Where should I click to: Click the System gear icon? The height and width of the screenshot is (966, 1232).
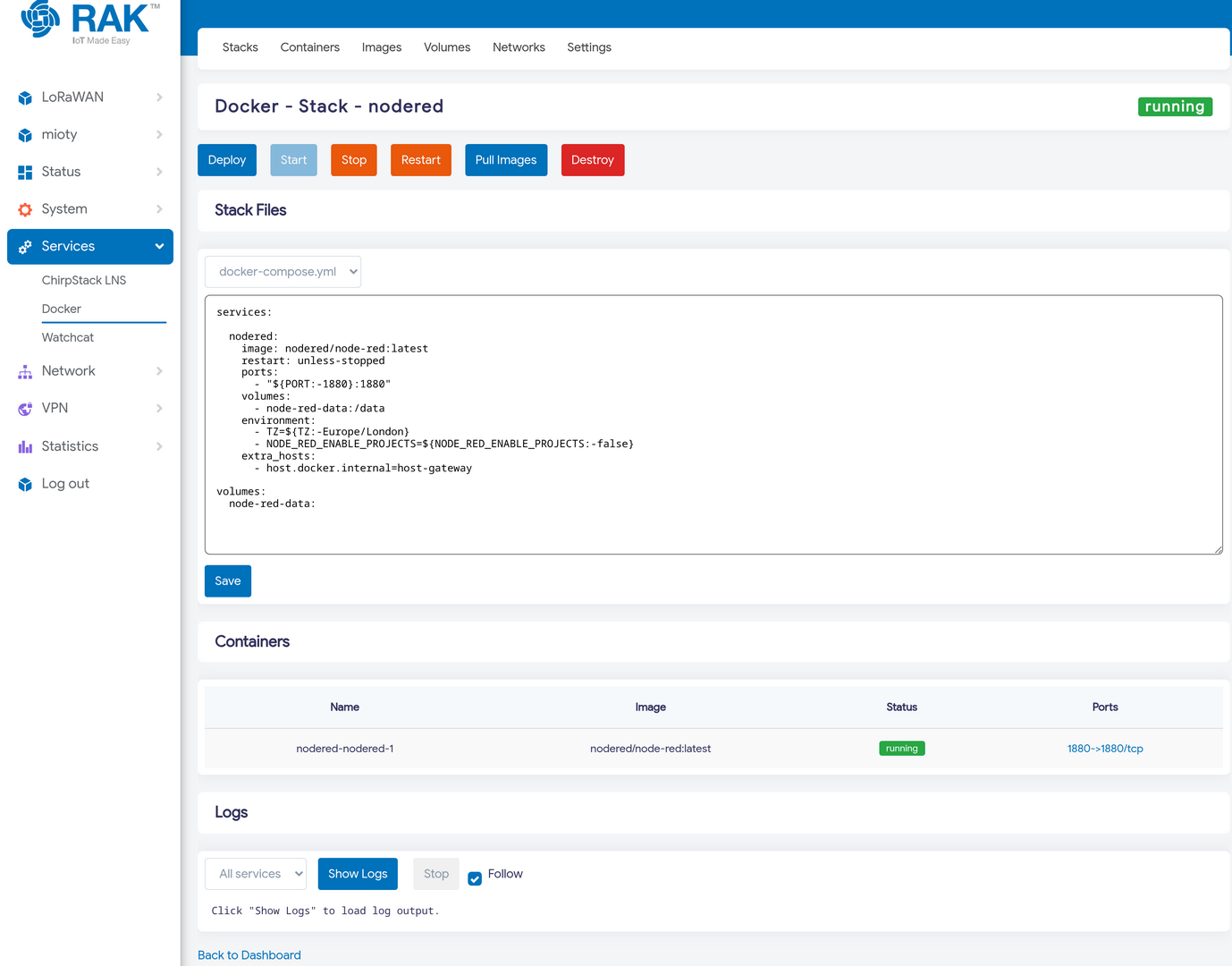click(x=25, y=209)
